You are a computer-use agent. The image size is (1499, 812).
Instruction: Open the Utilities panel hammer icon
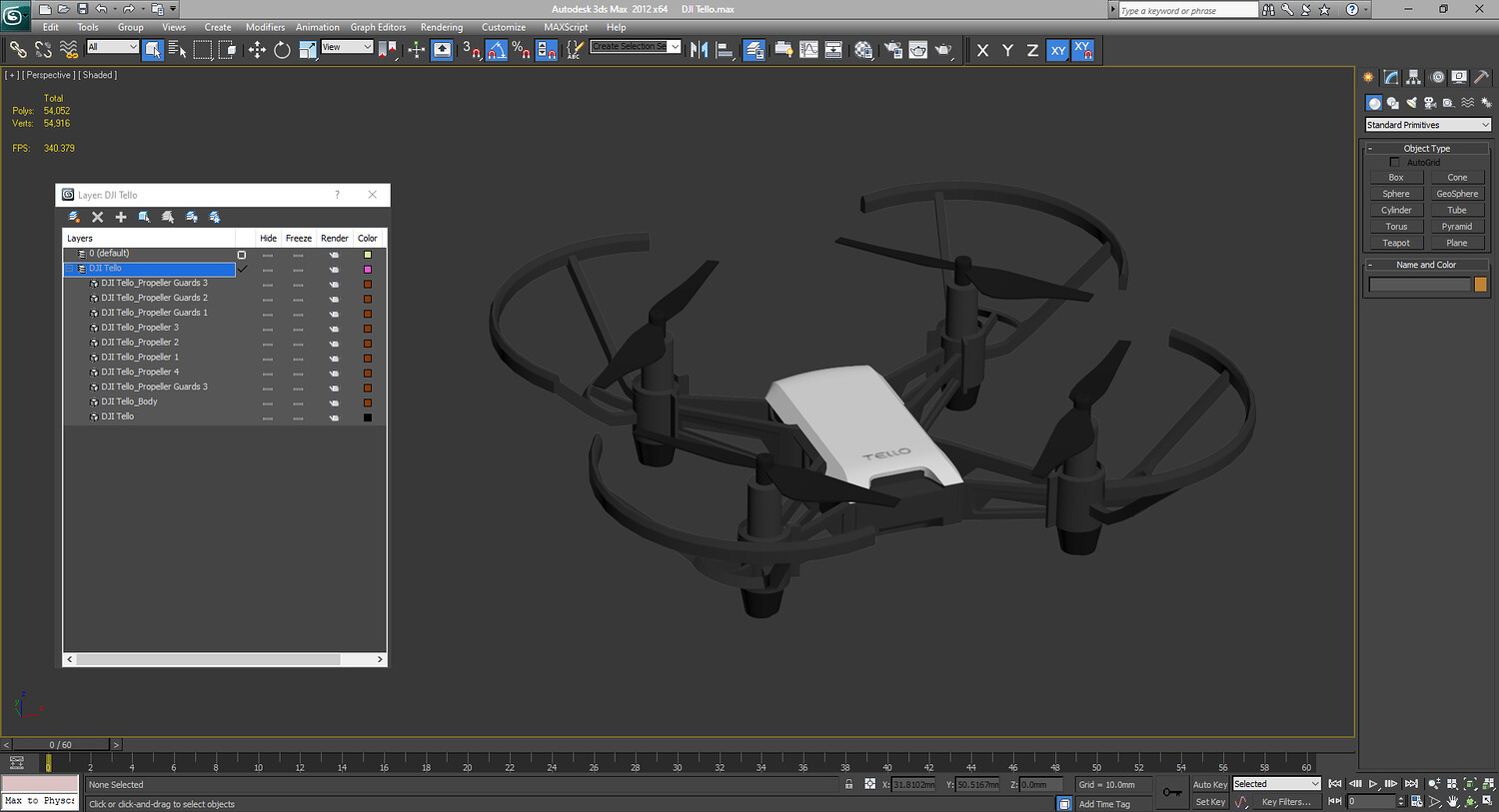click(1481, 77)
